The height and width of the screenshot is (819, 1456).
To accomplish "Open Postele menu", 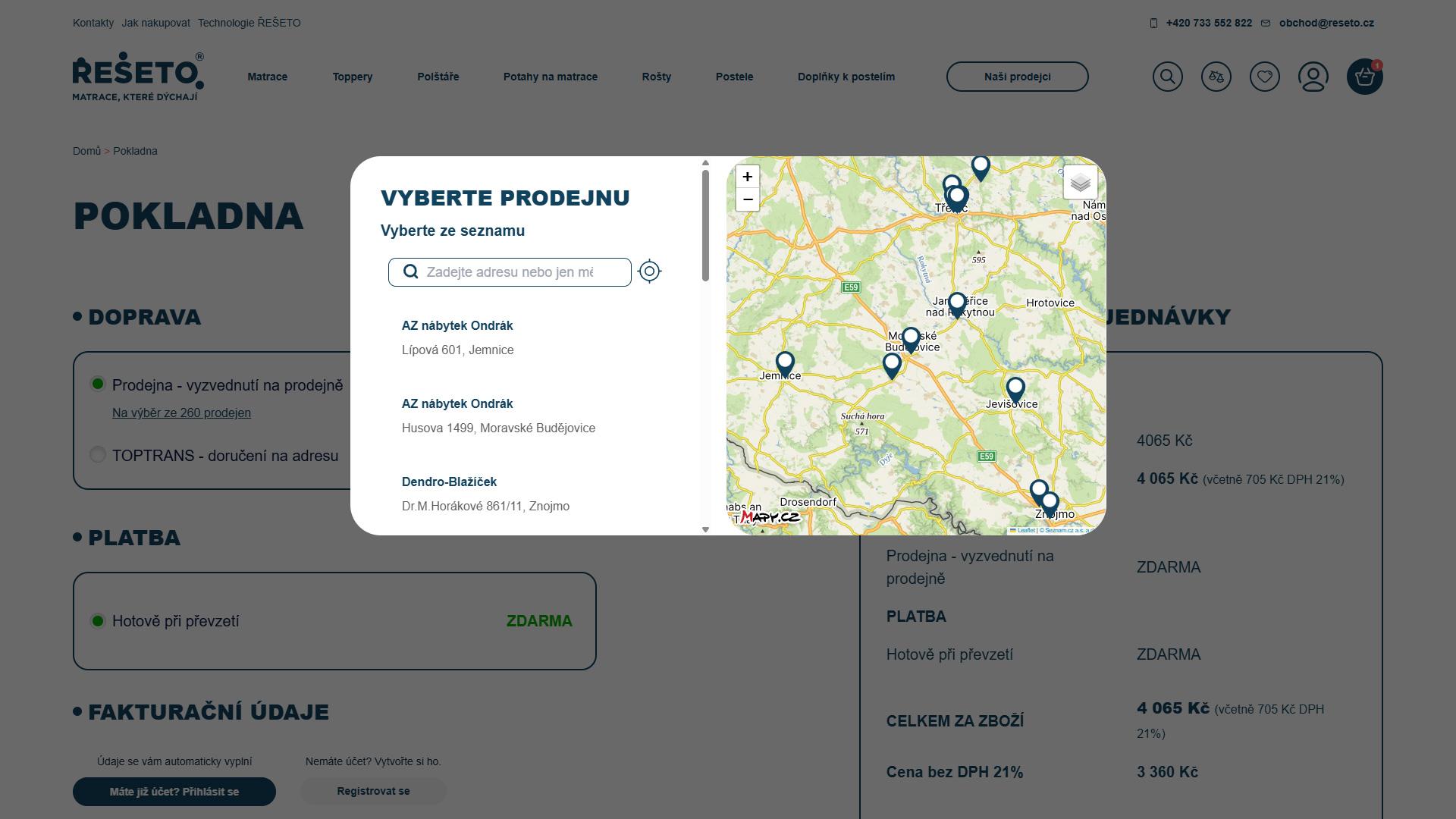I will pos(735,77).
